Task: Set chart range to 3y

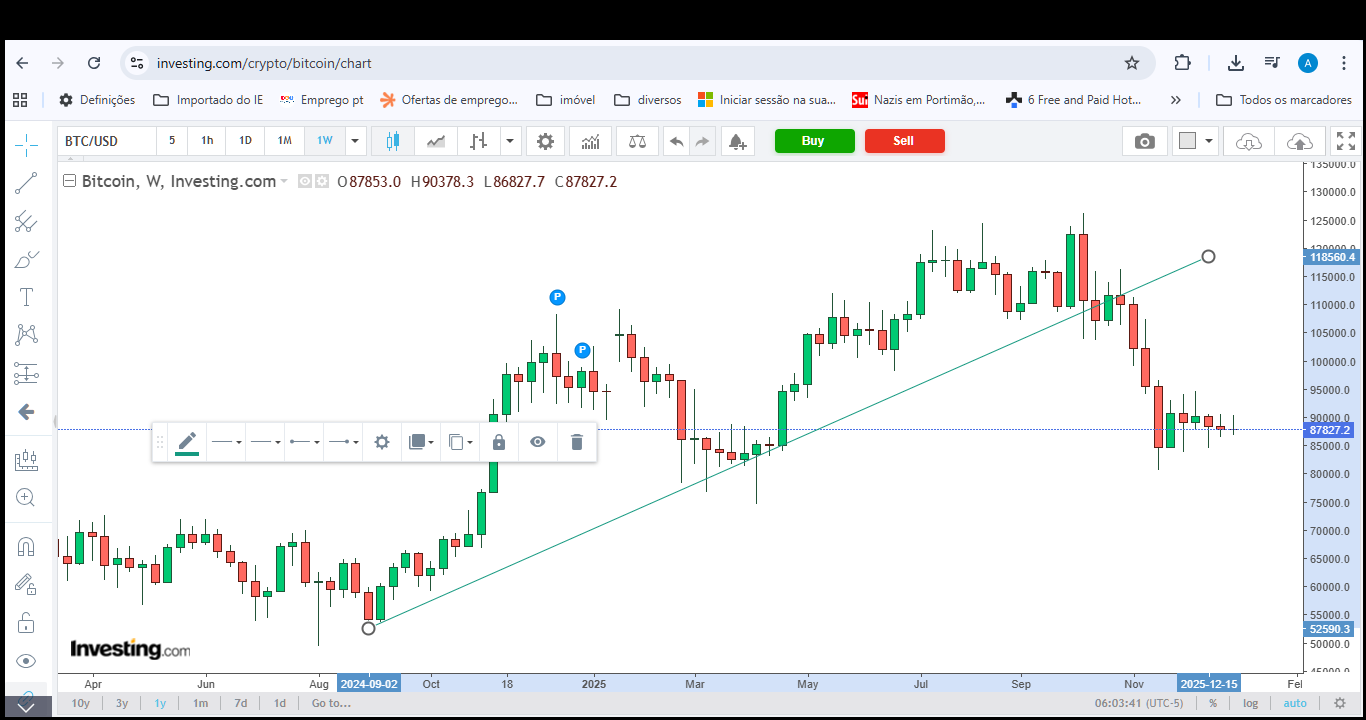Action: tap(122, 703)
